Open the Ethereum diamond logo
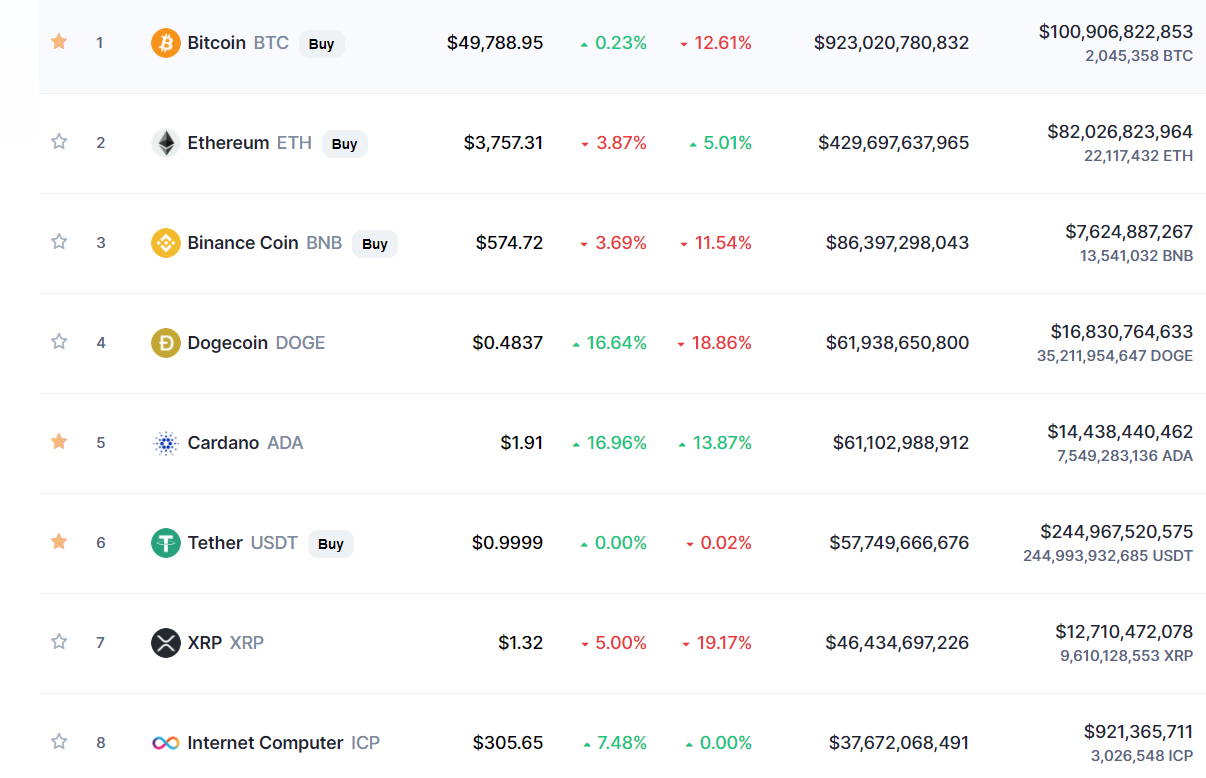The image size is (1206, 778). (x=165, y=143)
